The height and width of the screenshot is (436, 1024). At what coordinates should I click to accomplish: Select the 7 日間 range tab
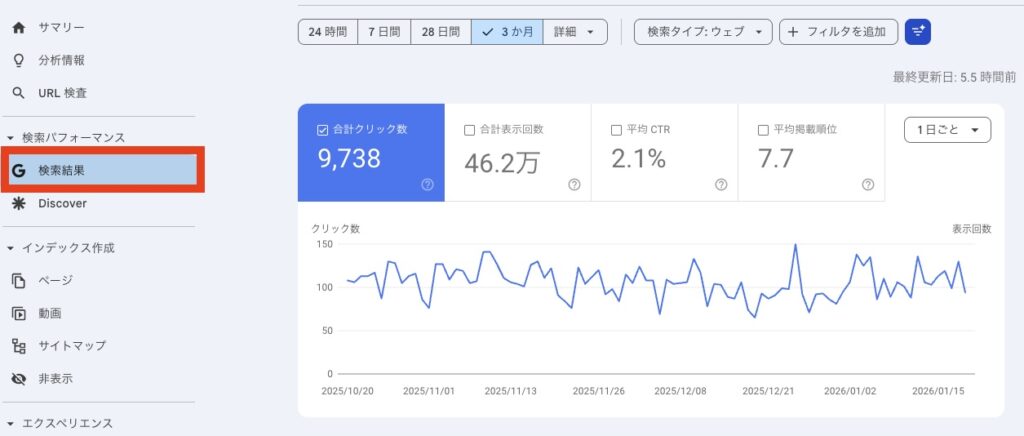384,31
